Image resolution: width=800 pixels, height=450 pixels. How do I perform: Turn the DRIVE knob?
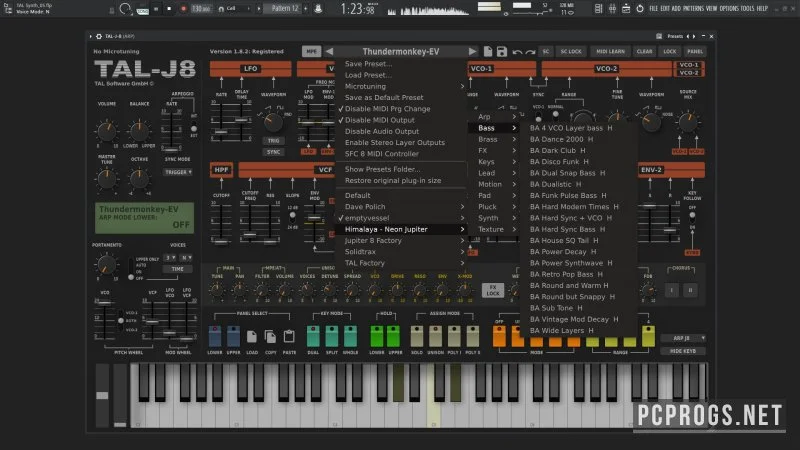(397, 290)
